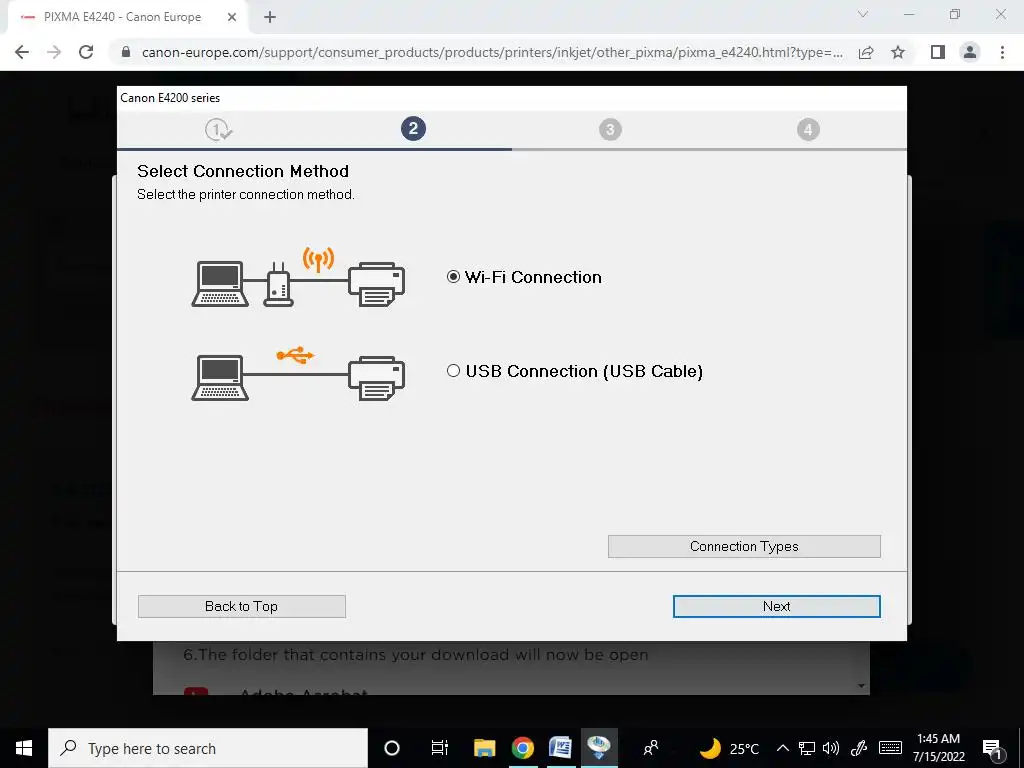Open the tab search dropdown chevron
This screenshot has width=1024, height=768.
click(x=863, y=14)
